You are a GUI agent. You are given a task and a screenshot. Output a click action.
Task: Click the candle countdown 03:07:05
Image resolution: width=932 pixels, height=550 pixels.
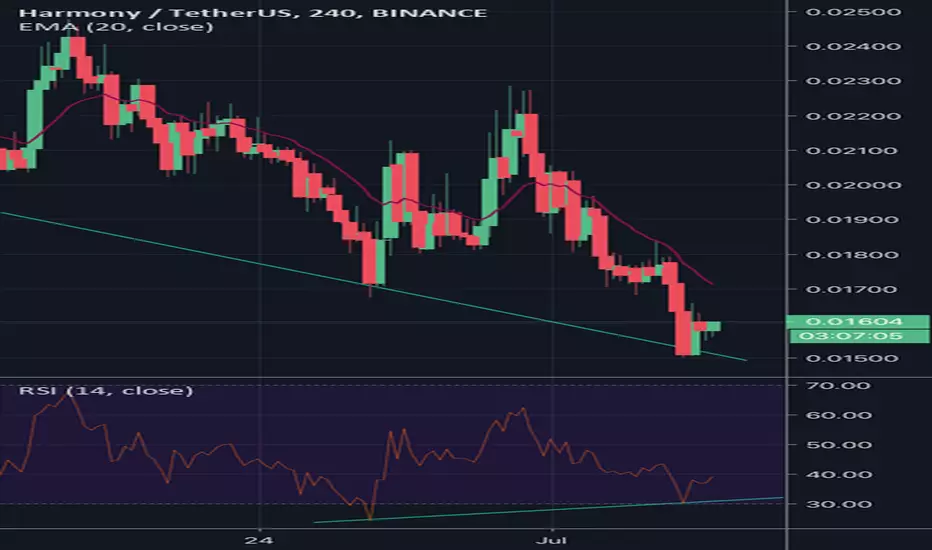click(857, 336)
